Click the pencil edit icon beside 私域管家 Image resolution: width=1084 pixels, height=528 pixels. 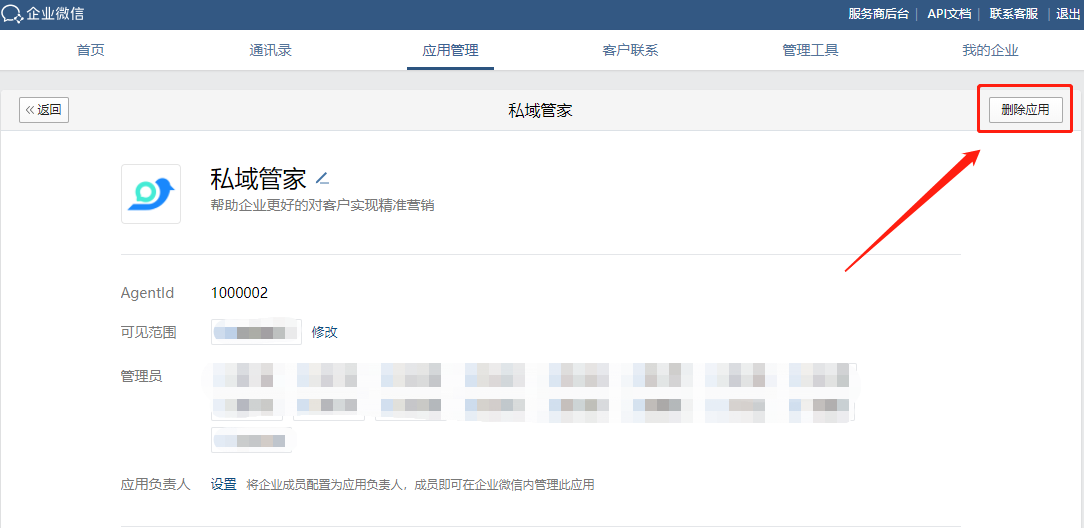(x=322, y=179)
